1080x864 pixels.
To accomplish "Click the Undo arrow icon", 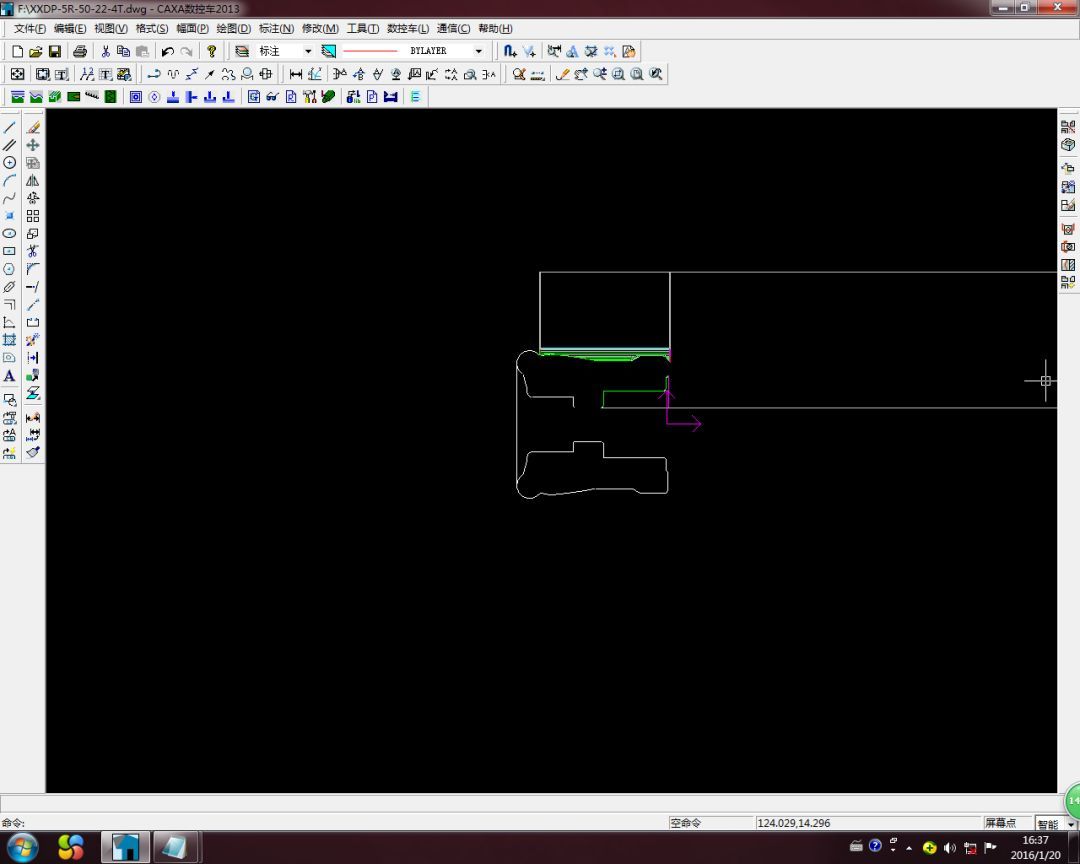I will 167,51.
